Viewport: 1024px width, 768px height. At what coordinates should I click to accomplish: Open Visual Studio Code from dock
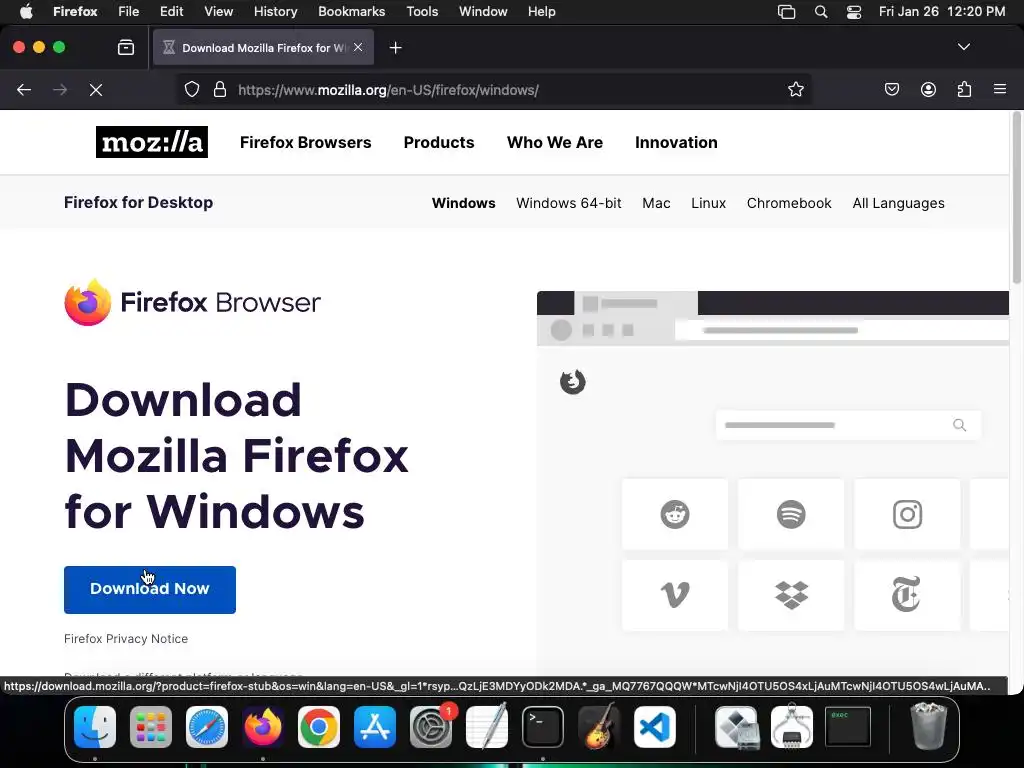coord(655,726)
